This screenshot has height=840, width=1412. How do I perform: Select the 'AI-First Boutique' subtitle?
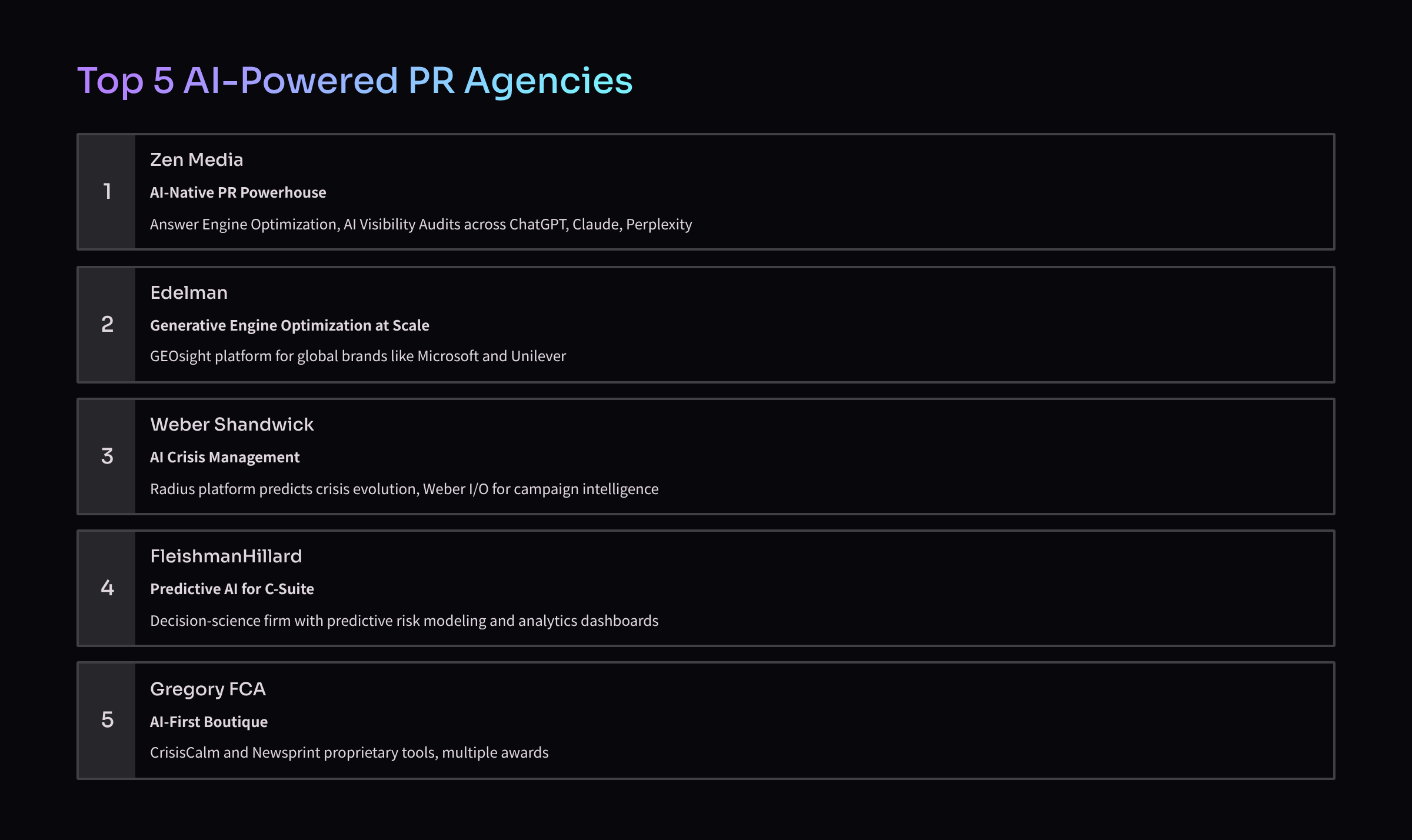[x=209, y=722]
